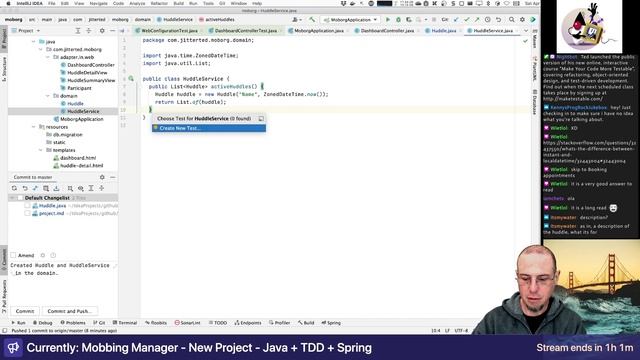Build project using the hammer icon
This screenshot has height=360, width=640.
(312, 20)
